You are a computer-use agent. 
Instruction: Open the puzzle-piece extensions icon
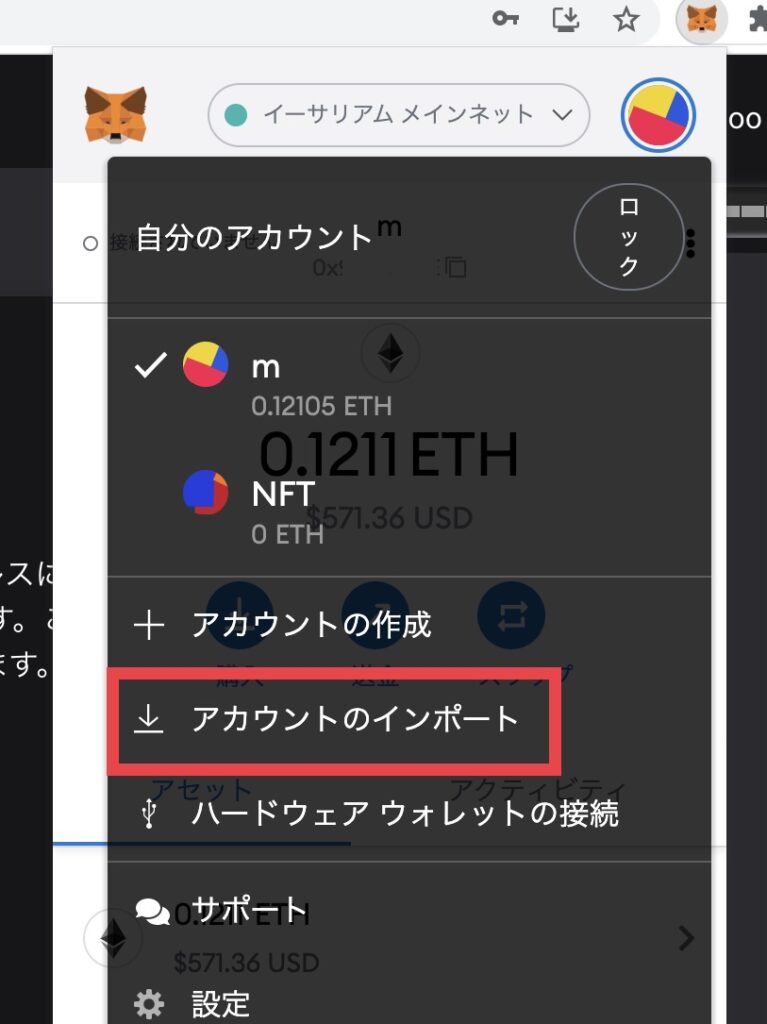click(x=758, y=20)
